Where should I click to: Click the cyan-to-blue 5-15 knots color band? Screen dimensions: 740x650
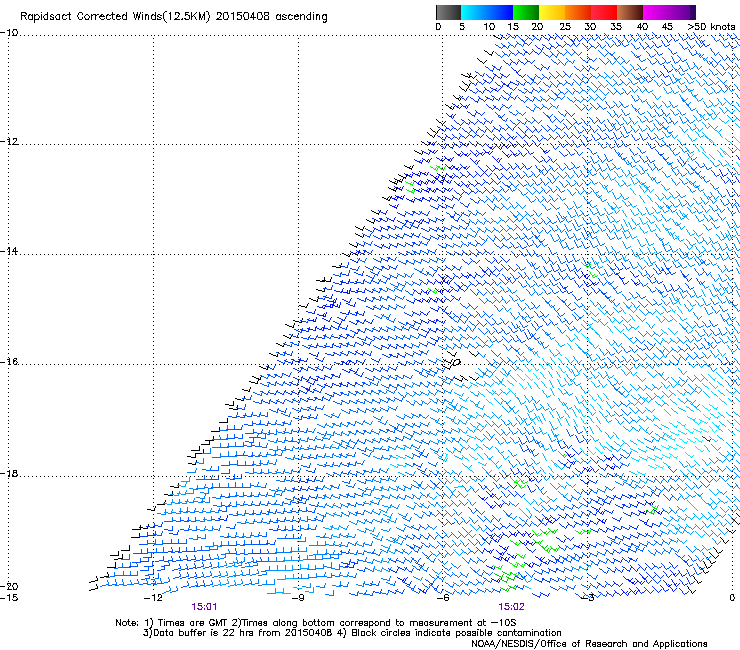[487, 12]
